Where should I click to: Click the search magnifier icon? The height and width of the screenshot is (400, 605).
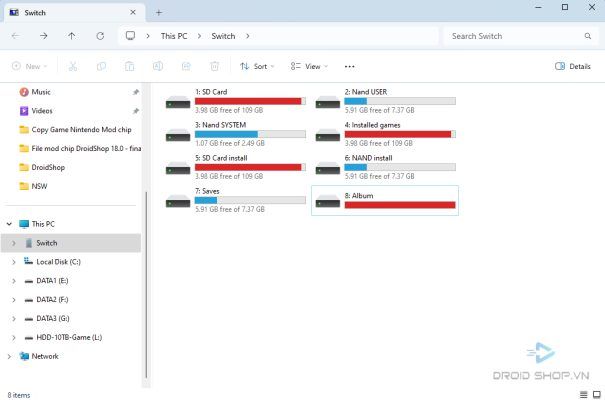(x=588, y=36)
